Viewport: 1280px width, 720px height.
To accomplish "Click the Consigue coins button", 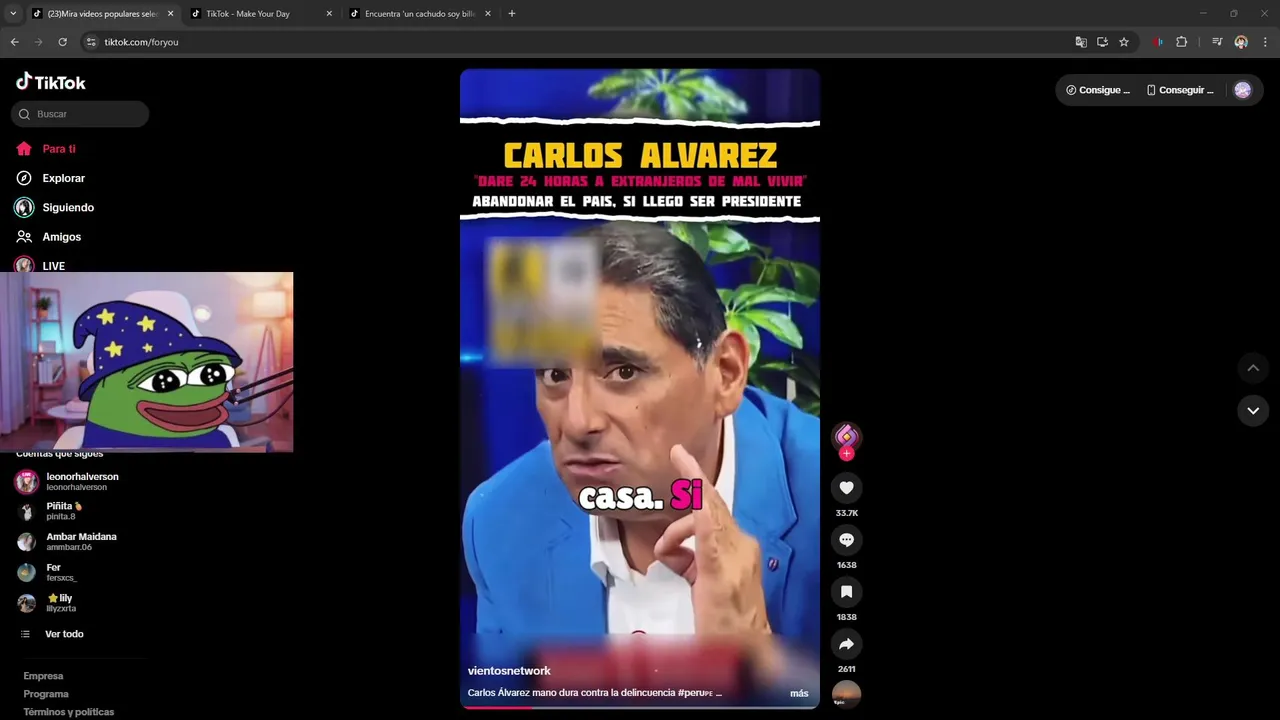I will (1097, 90).
